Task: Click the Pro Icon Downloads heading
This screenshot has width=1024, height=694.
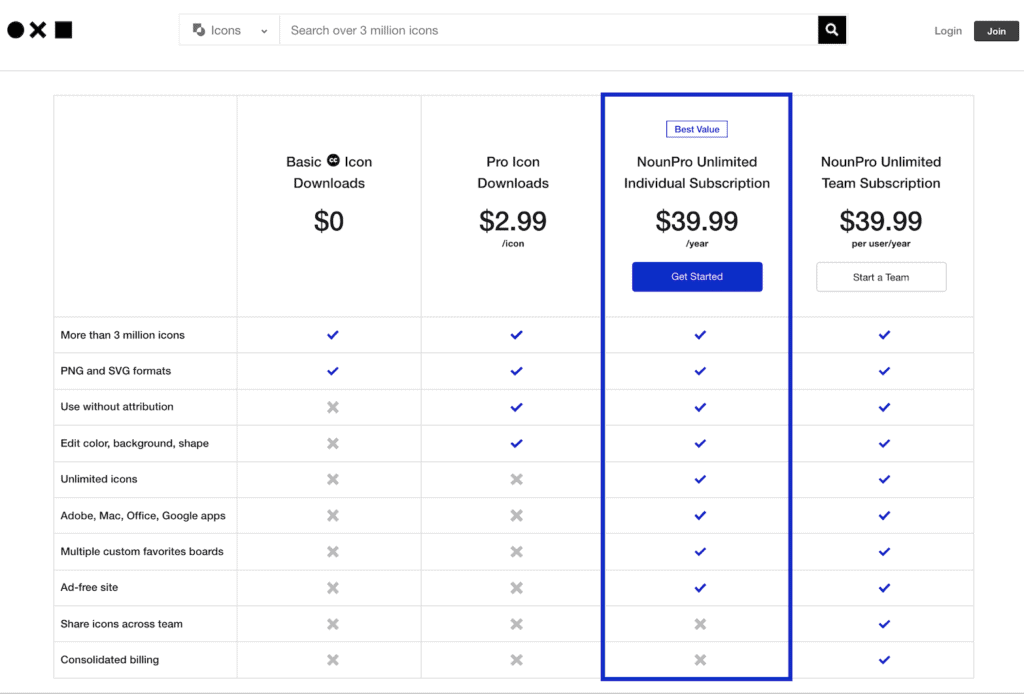Action: [513, 172]
